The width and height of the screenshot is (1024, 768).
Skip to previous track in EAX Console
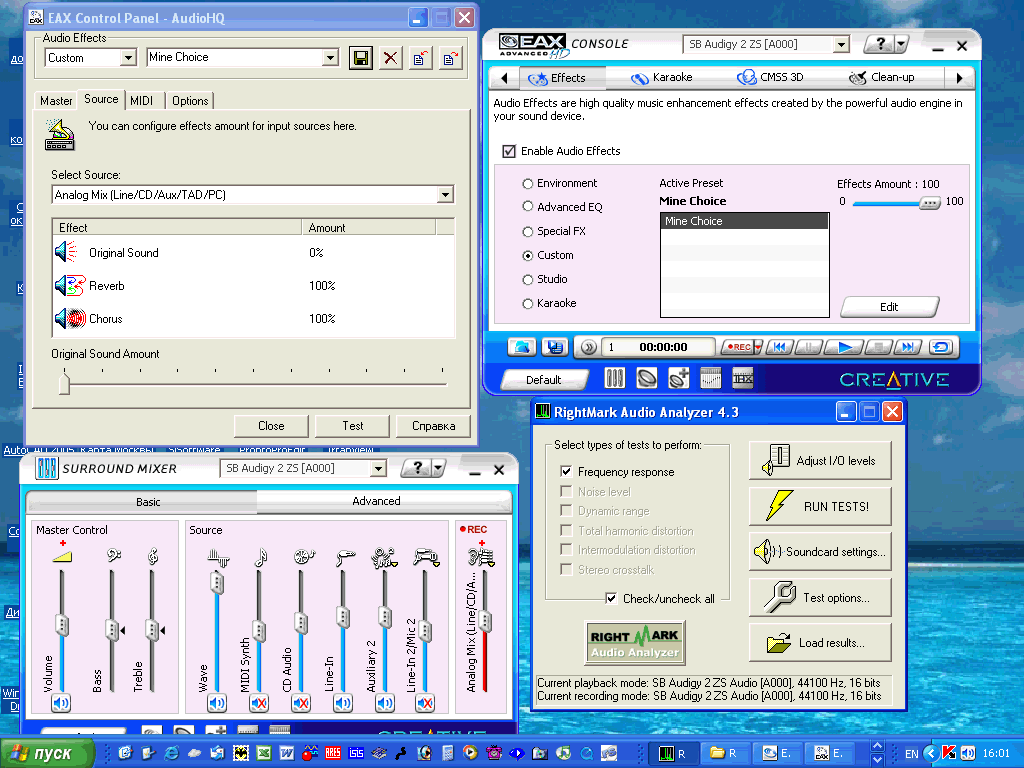pos(779,347)
